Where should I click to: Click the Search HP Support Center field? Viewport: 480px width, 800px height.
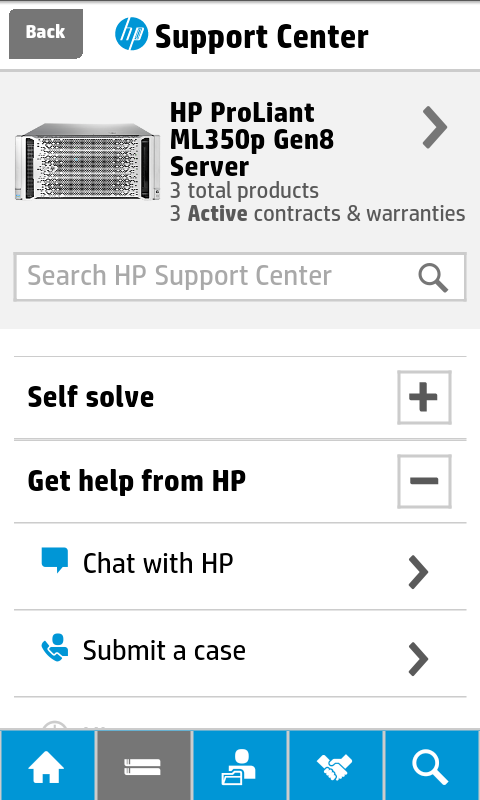[x=240, y=277]
